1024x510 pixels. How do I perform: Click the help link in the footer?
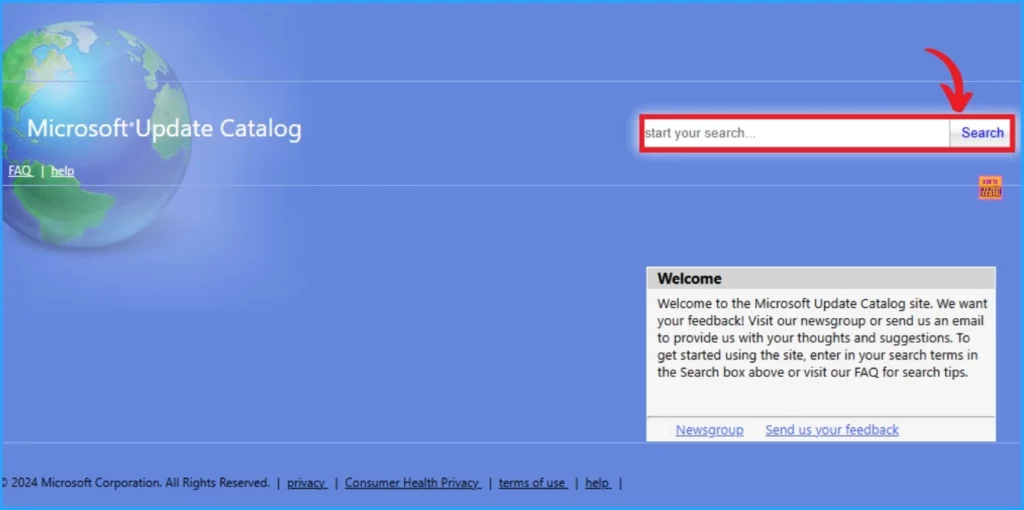click(598, 483)
